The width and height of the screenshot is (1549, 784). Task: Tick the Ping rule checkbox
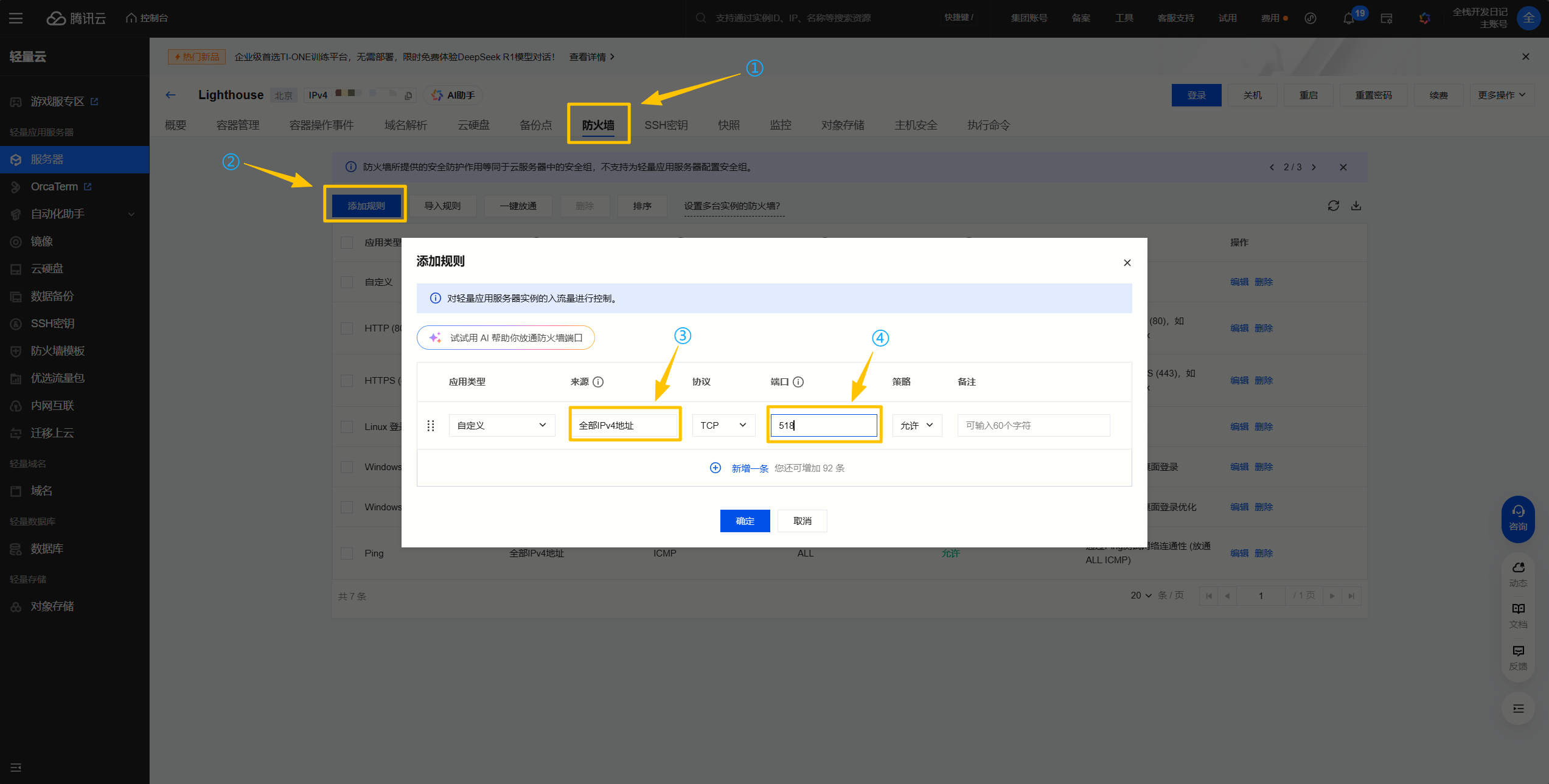pyautogui.click(x=347, y=553)
